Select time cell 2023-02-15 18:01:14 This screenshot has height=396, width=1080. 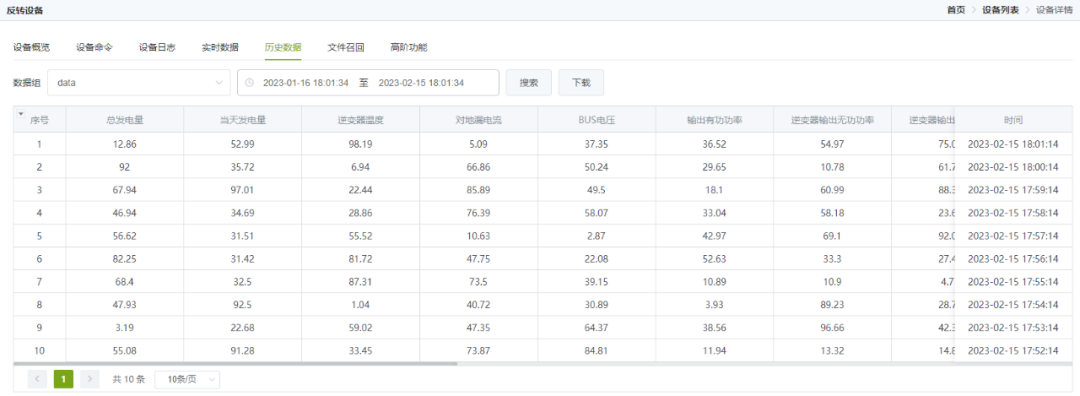(1013, 144)
